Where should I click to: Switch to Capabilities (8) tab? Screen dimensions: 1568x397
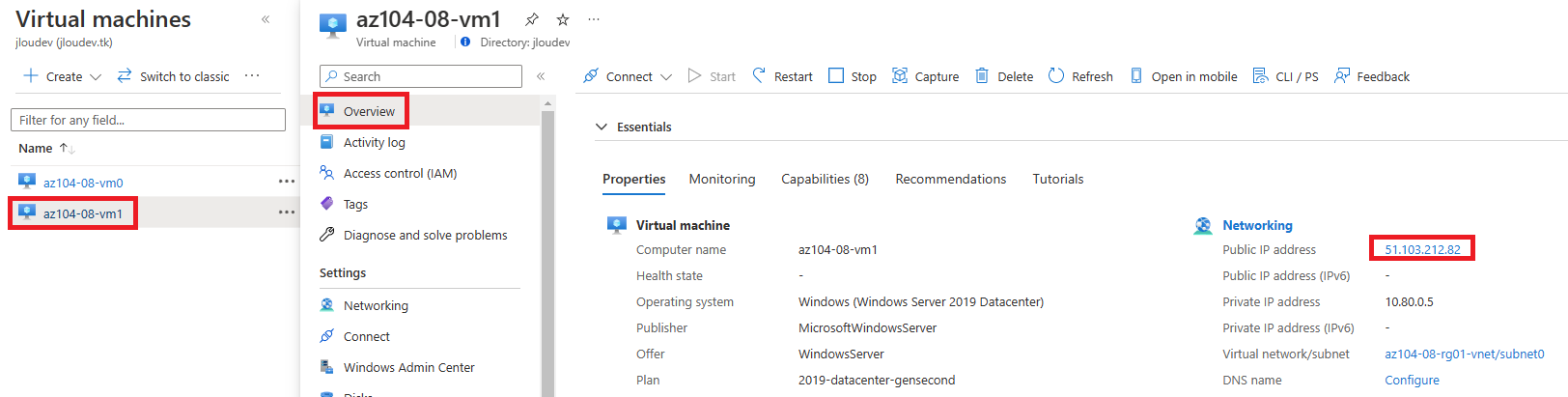826,179
